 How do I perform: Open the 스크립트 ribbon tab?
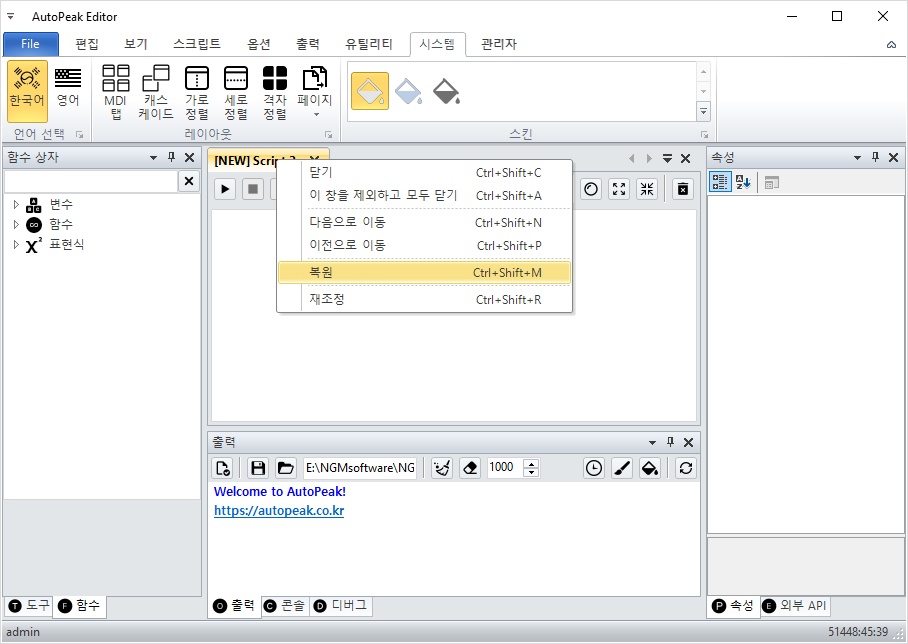pyautogui.click(x=197, y=44)
